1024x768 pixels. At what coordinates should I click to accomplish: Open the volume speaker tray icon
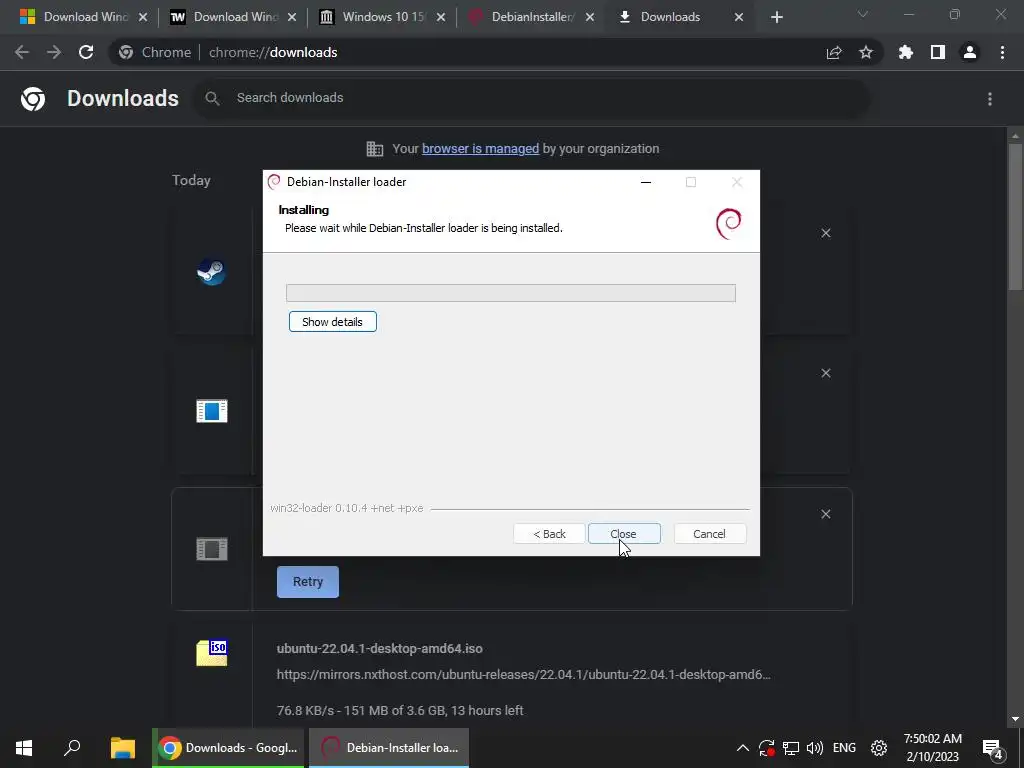(x=815, y=748)
